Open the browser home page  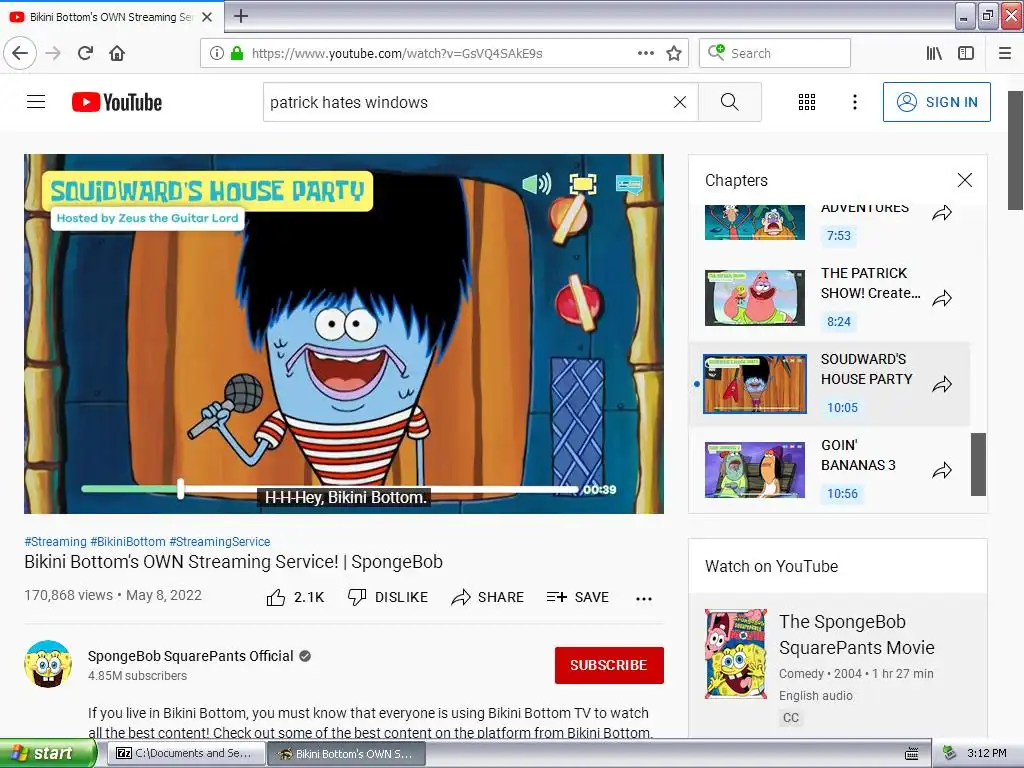117,53
